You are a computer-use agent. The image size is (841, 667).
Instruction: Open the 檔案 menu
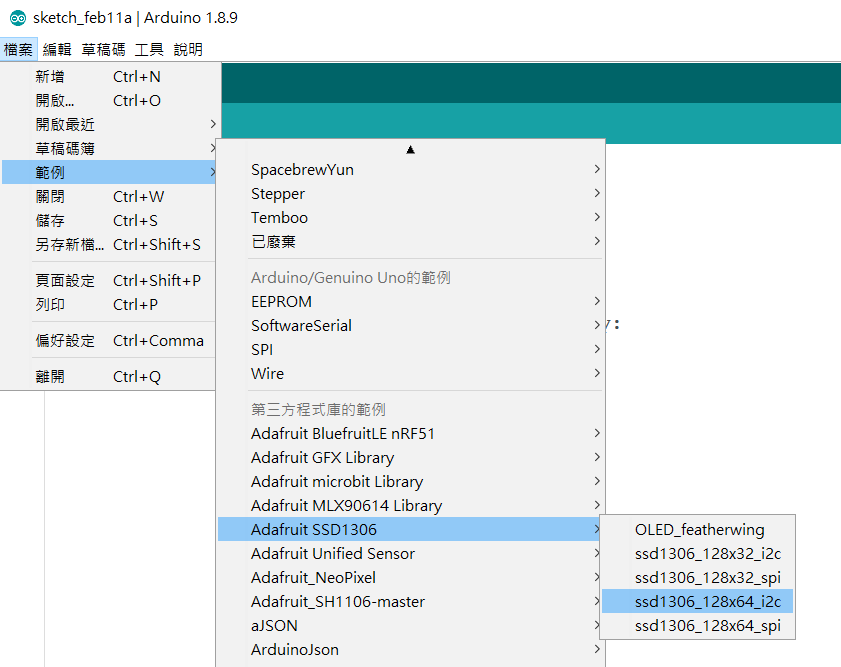18,50
